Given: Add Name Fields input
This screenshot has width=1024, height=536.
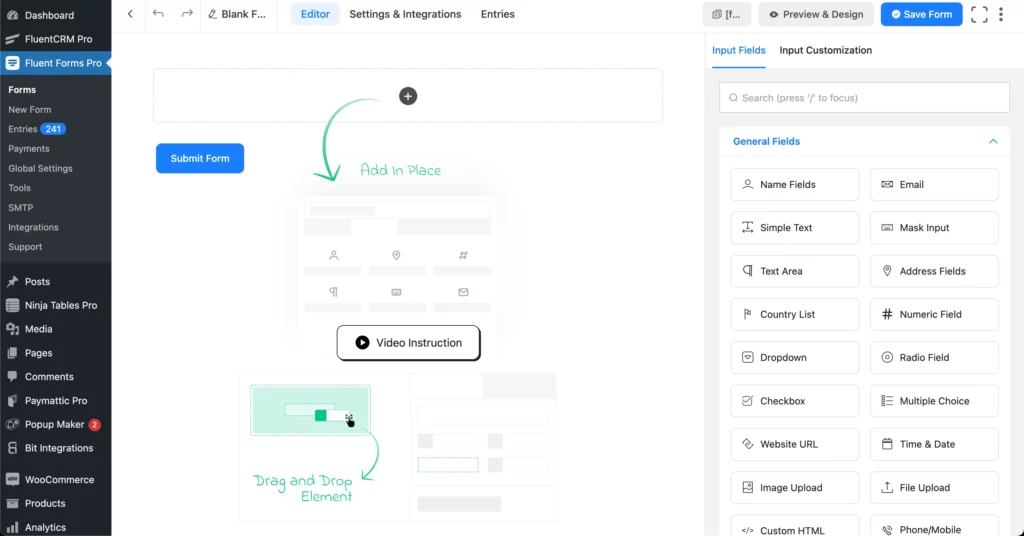Looking at the screenshot, I should [x=794, y=185].
